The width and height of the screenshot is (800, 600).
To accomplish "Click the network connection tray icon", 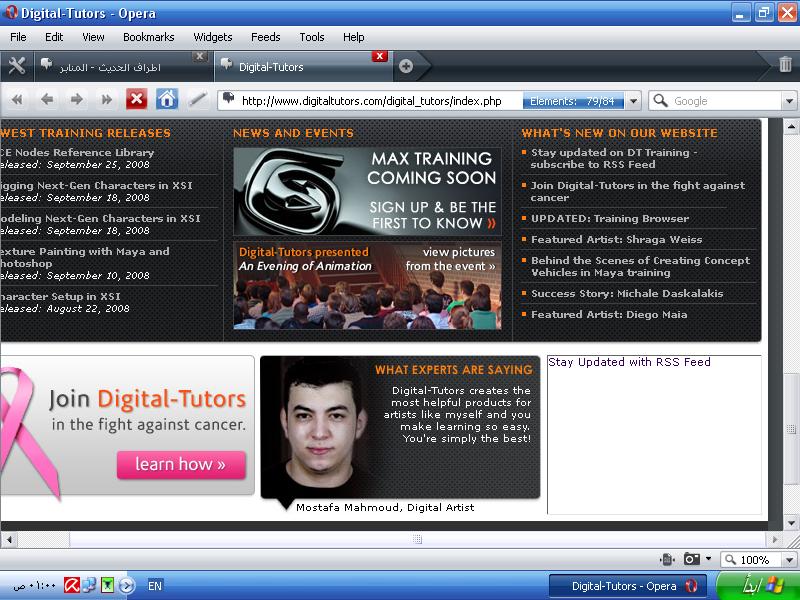I will (x=89, y=585).
